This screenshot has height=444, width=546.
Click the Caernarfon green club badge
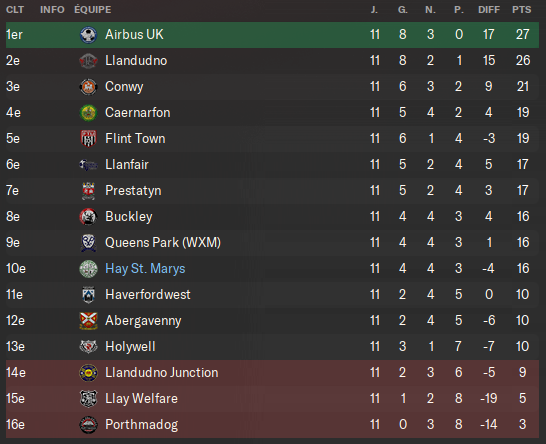click(88, 113)
